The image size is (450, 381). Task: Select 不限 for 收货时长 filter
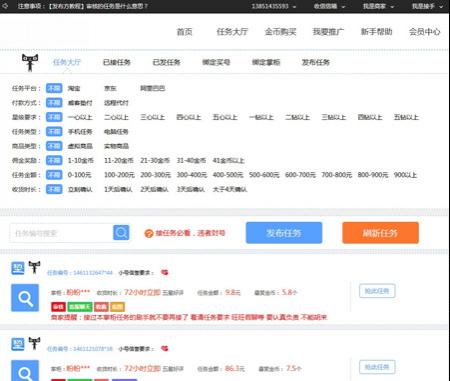(x=54, y=189)
